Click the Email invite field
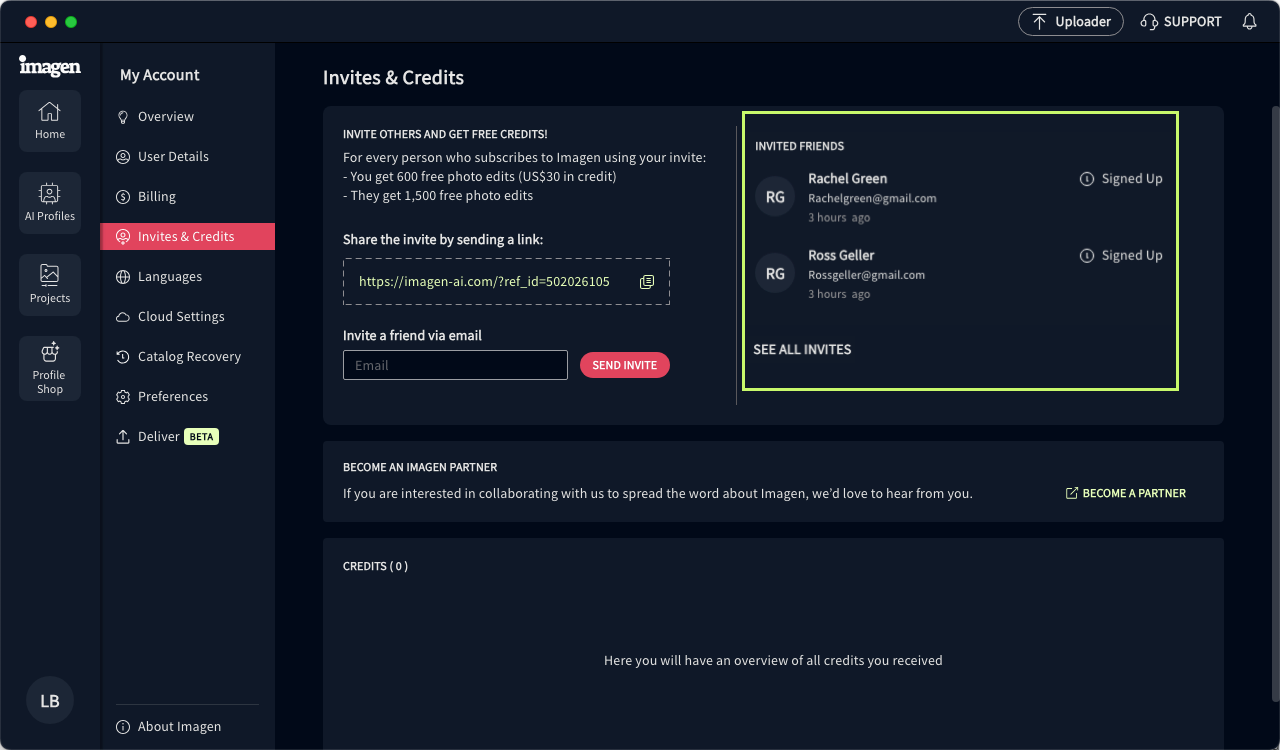The height and width of the screenshot is (750, 1280). click(455, 365)
